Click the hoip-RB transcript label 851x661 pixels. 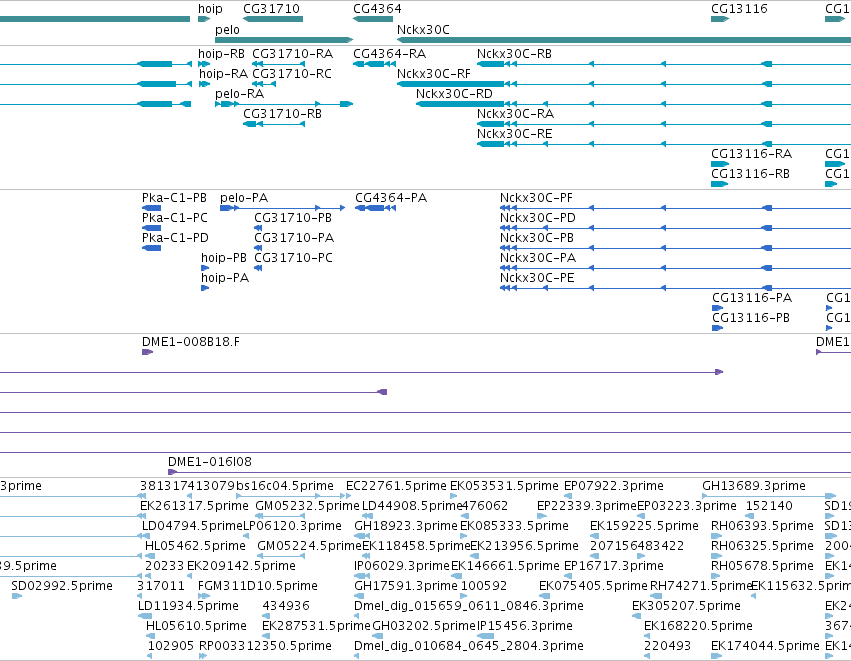(221, 54)
